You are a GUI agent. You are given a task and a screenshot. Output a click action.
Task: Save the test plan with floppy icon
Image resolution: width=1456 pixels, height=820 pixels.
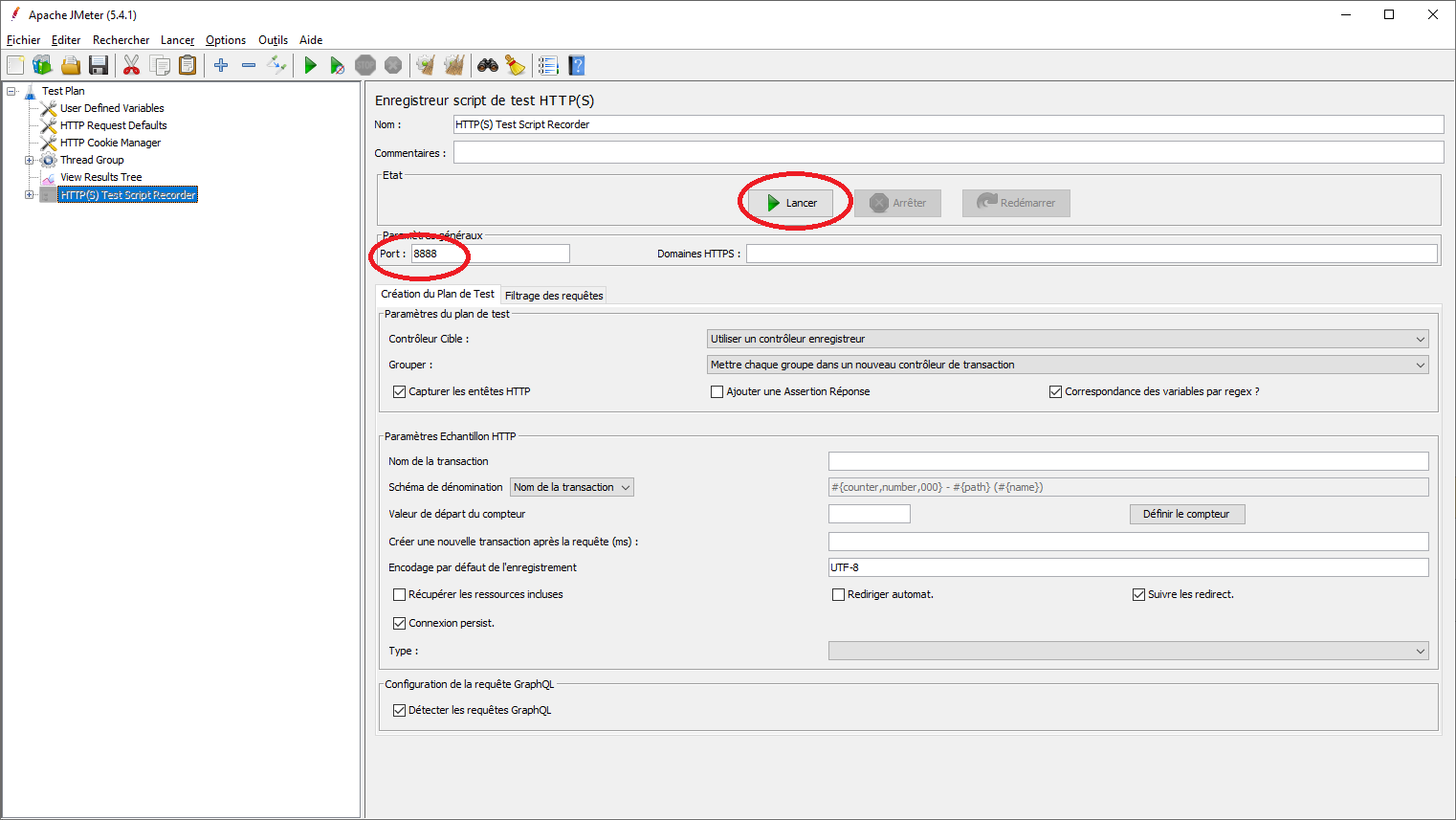coord(98,65)
